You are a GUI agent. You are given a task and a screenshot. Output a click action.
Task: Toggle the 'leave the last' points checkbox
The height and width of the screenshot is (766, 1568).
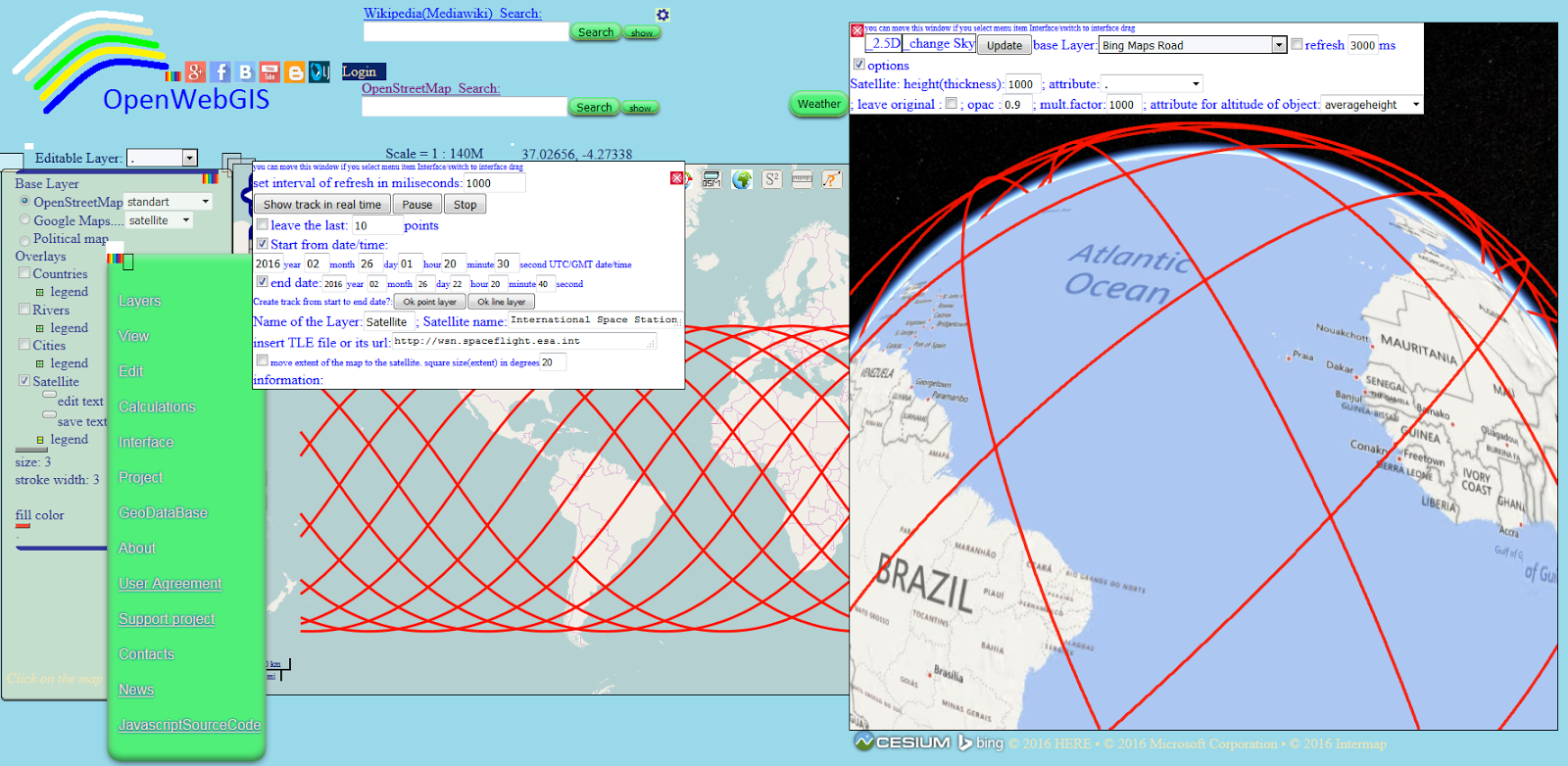click(x=263, y=223)
